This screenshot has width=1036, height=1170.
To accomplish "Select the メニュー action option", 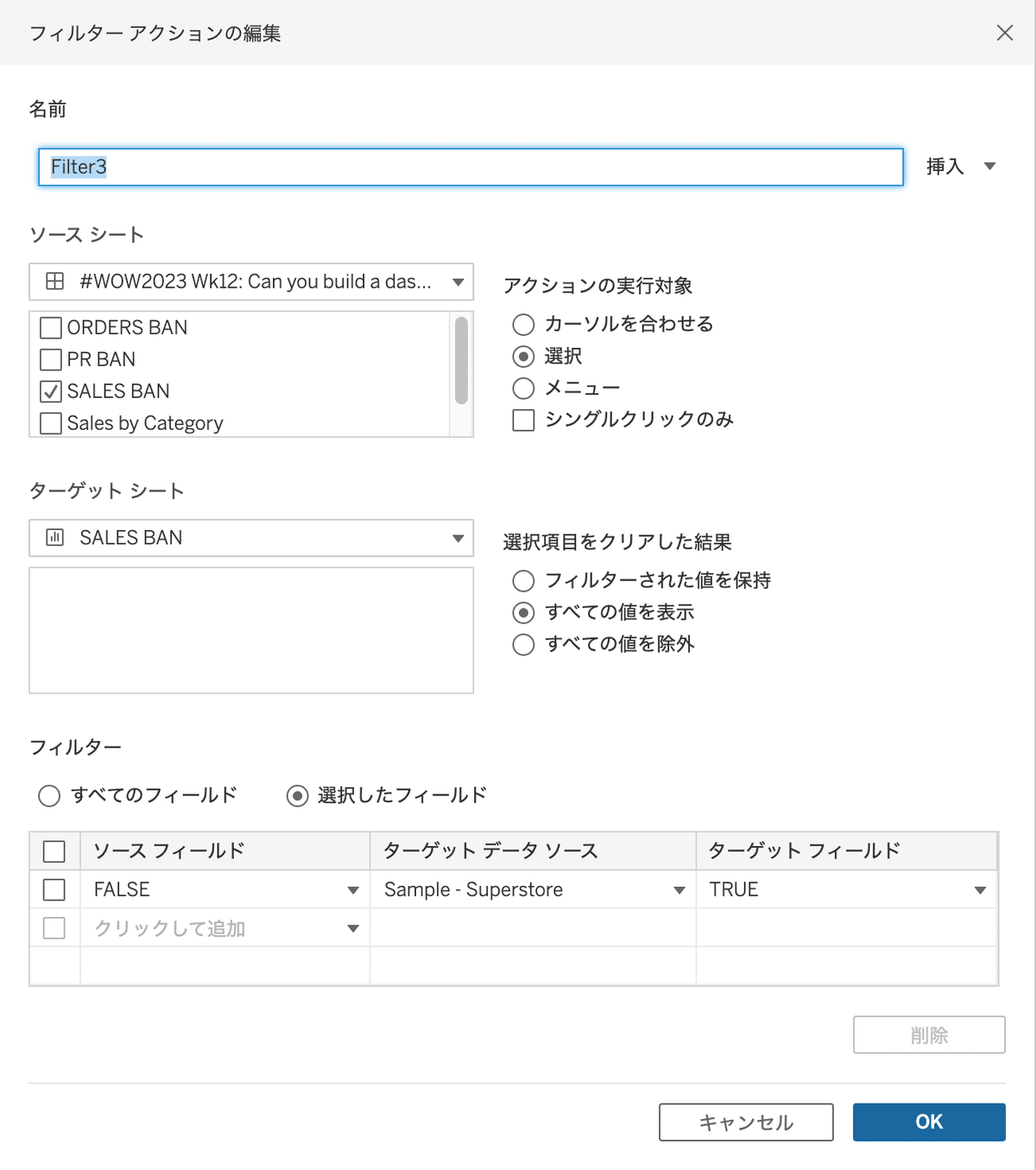I will (x=523, y=388).
